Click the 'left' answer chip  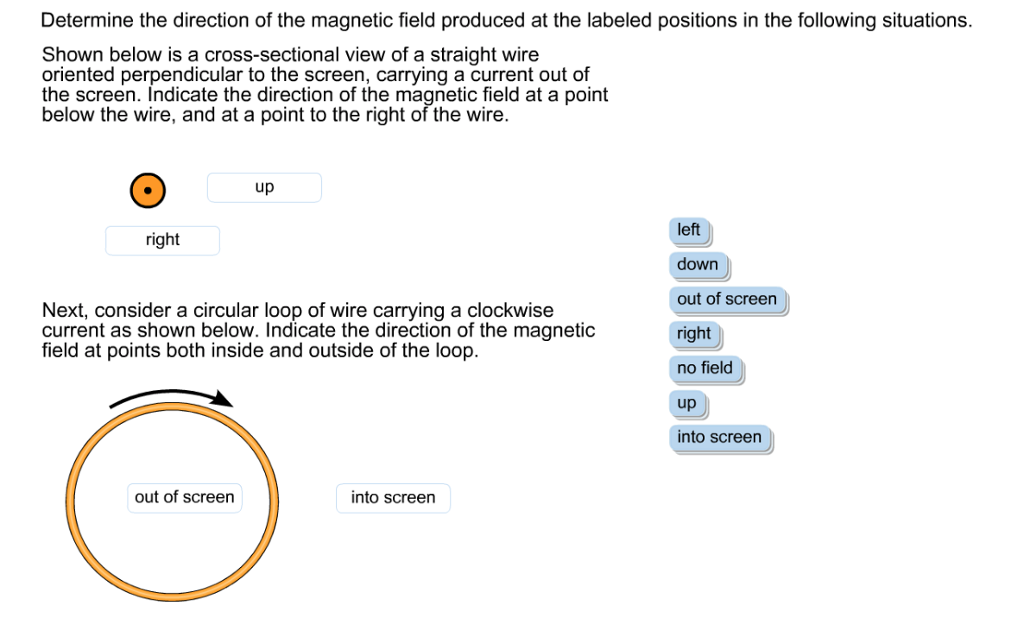point(688,230)
